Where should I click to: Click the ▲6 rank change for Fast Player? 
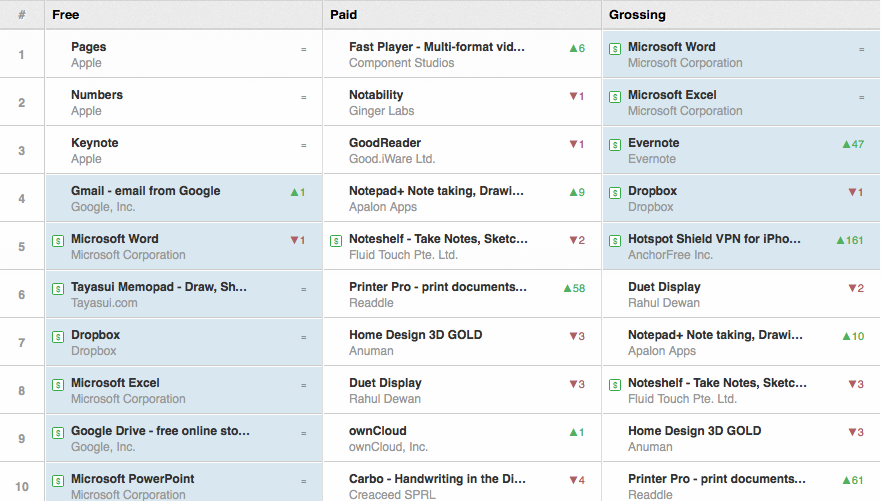point(577,48)
